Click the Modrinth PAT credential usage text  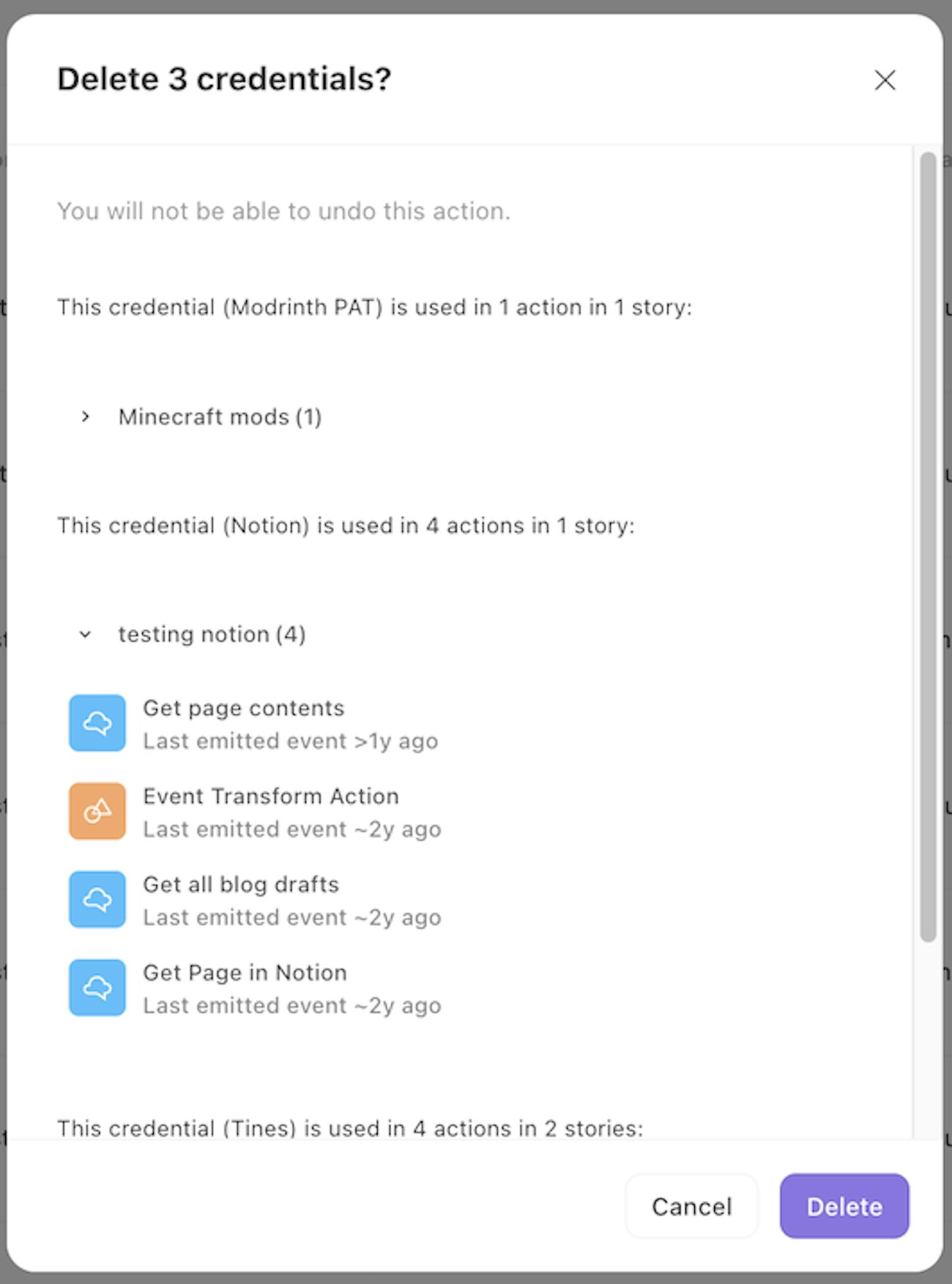[x=374, y=307]
